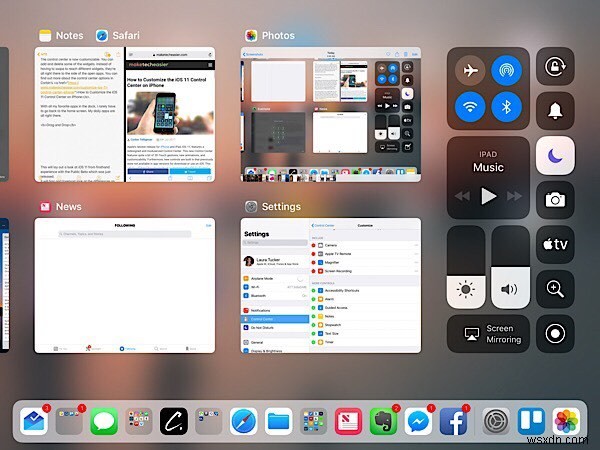Viewport: 600px width, 450px height.
Task: Click 'Stopwatch' row in Settings card
Action: 365,325
